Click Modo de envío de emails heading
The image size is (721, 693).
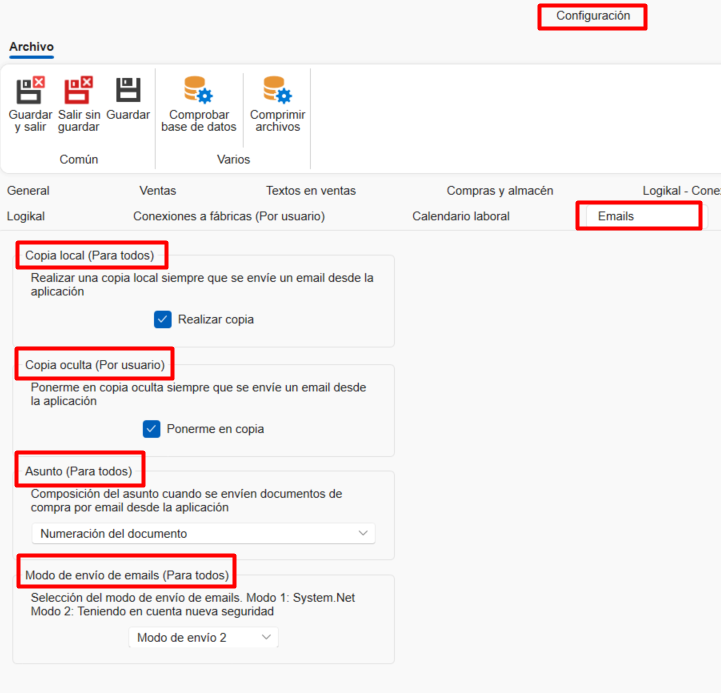(x=127, y=575)
